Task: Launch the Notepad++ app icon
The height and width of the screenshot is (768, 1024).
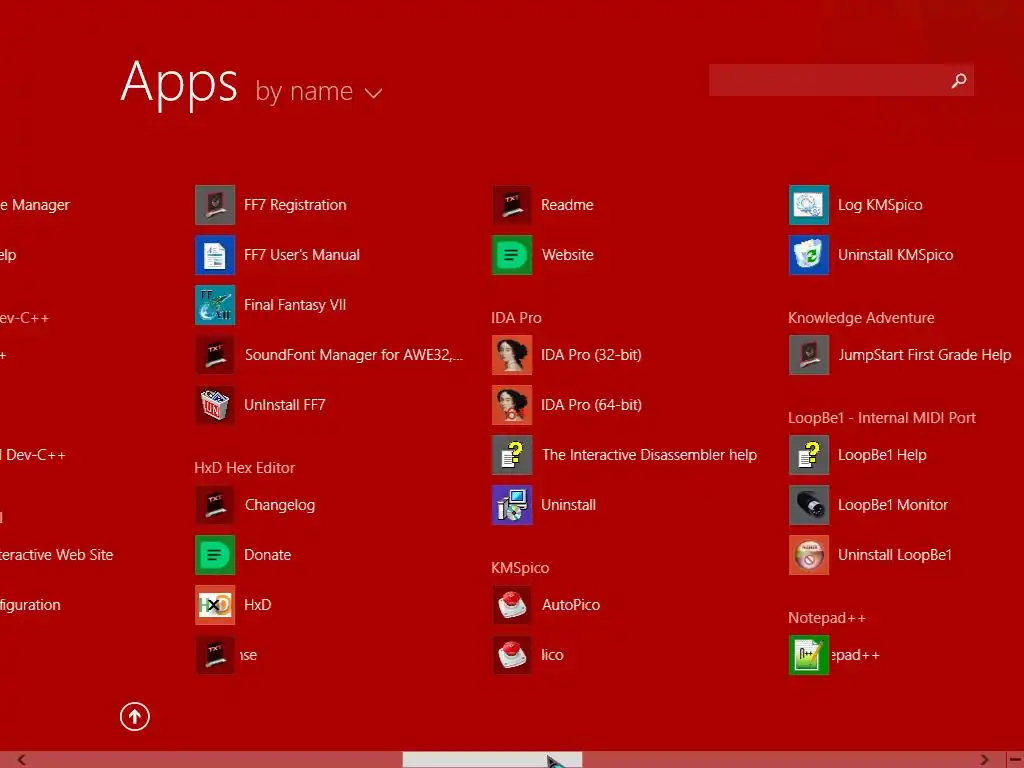Action: tap(809, 655)
